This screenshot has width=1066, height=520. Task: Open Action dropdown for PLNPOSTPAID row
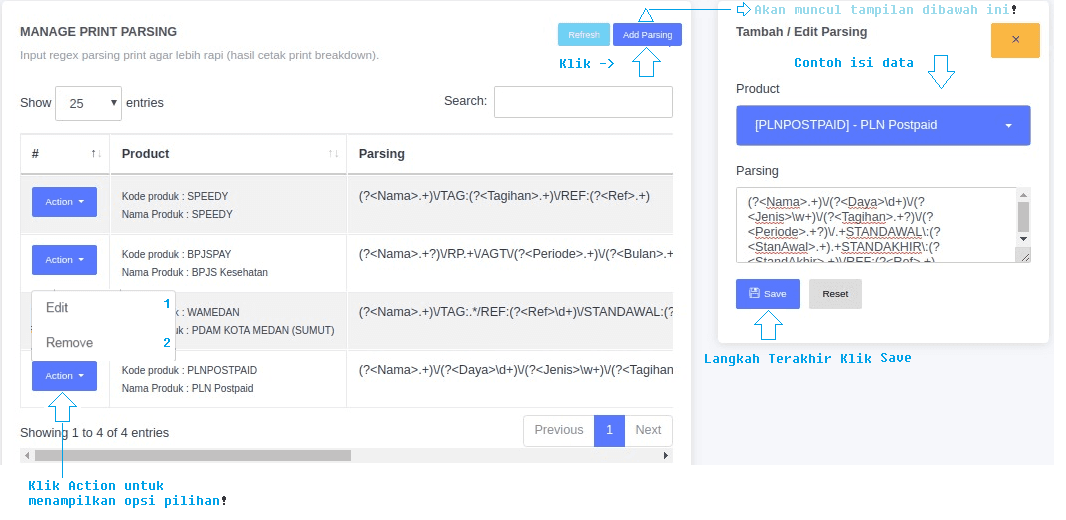click(64, 376)
